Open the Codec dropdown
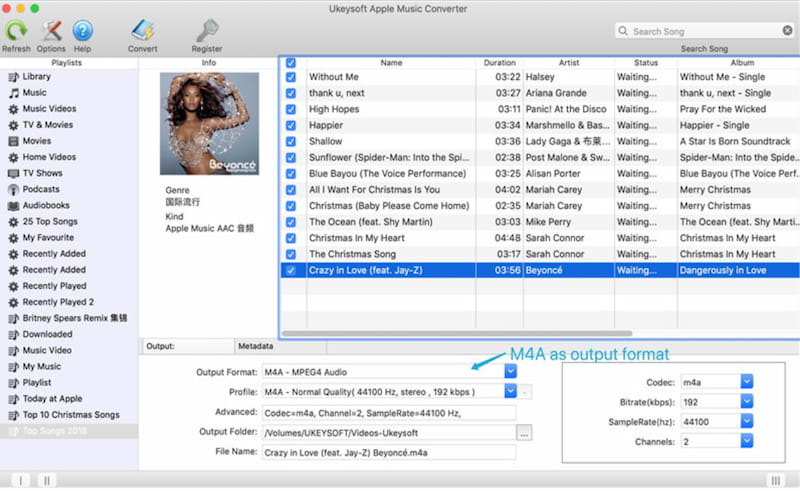 (x=746, y=382)
